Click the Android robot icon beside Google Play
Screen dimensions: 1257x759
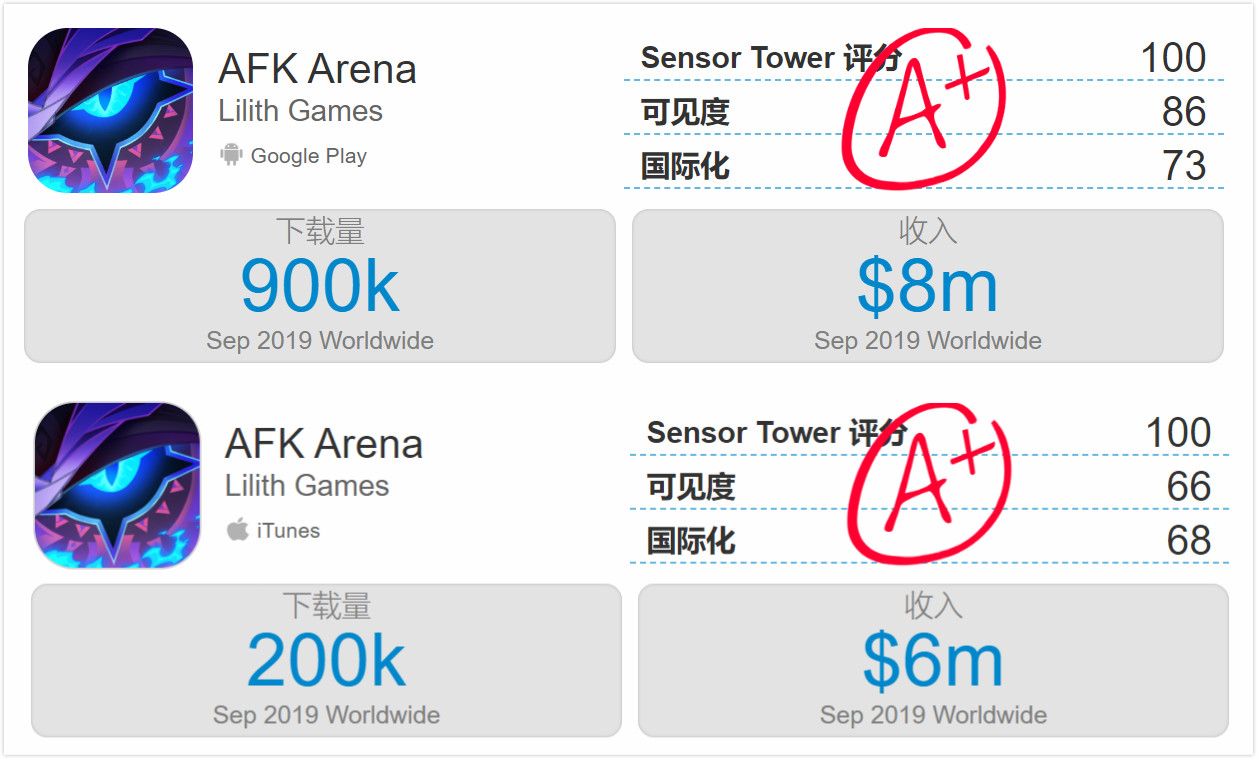pos(232,155)
